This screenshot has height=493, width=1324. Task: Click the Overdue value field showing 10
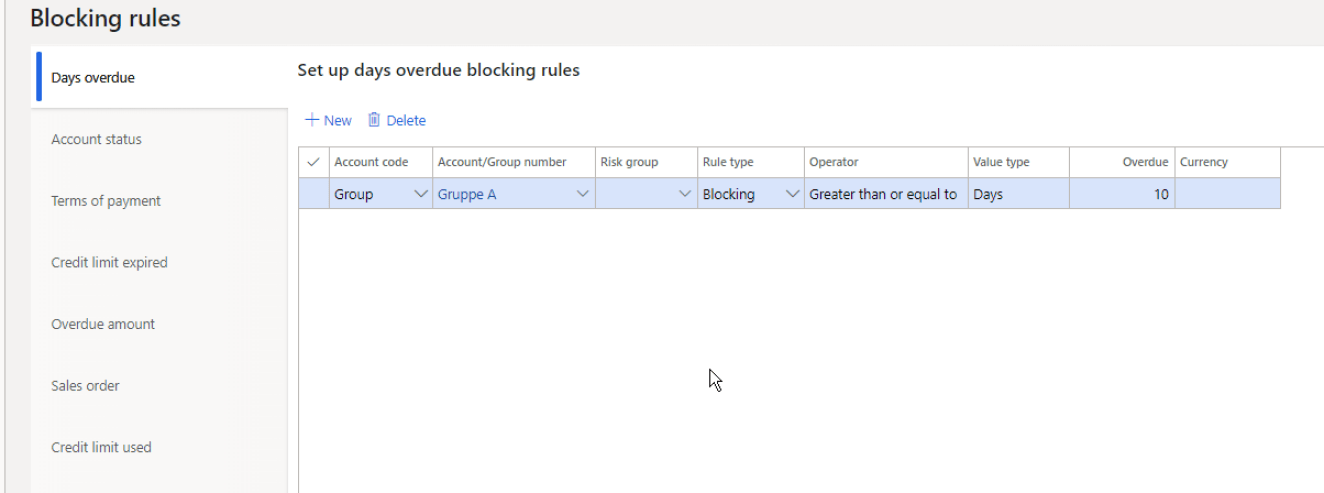tap(1120, 194)
